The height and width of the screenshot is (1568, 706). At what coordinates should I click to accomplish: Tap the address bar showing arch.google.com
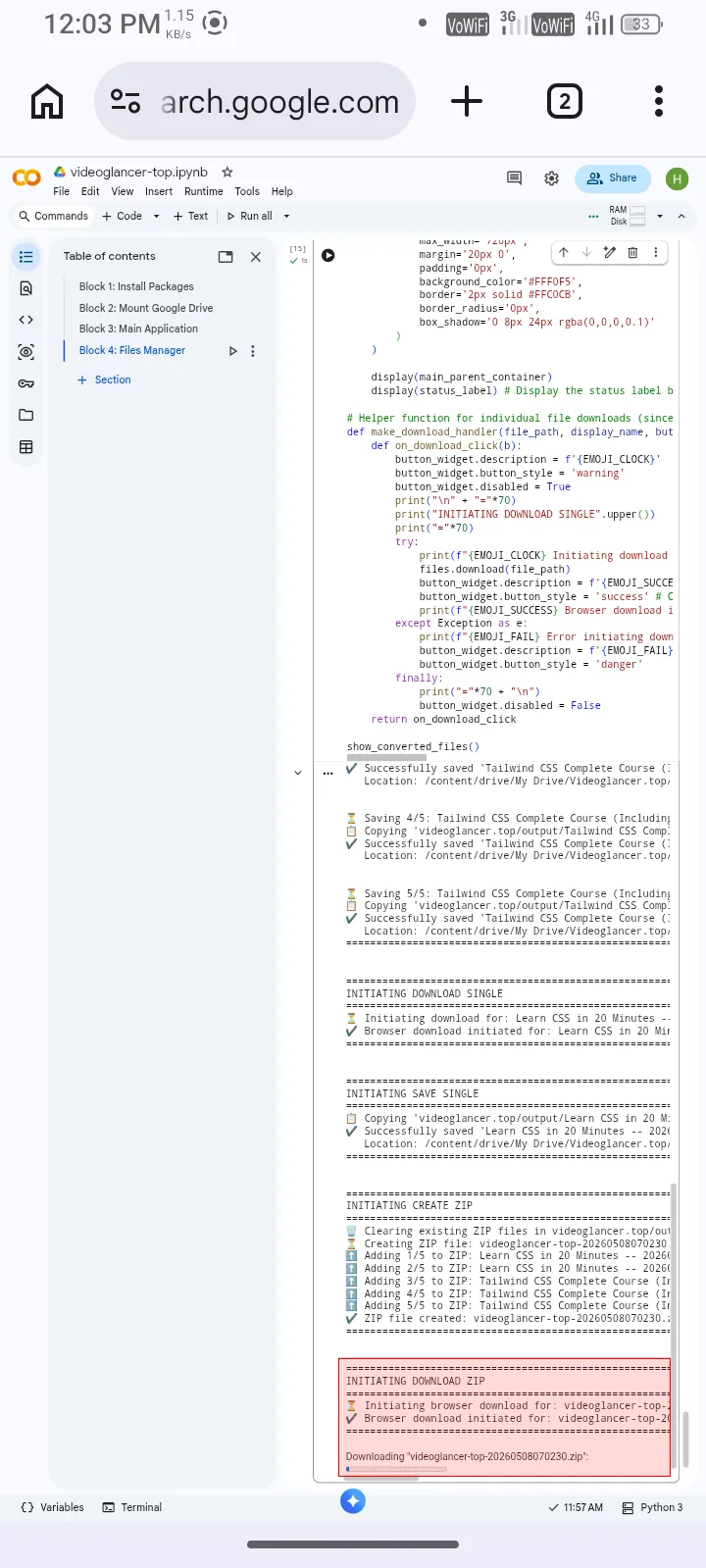[x=255, y=101]
